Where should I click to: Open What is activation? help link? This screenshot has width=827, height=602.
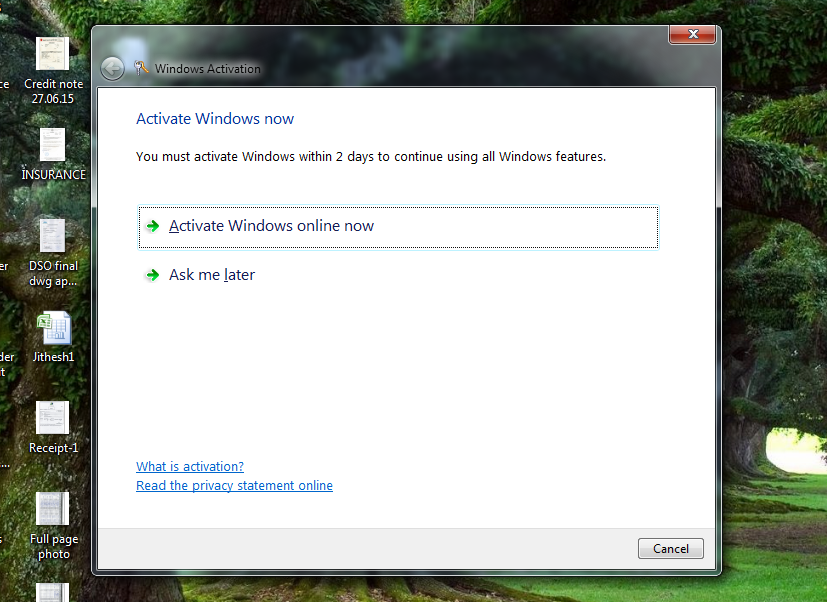(190, 466)
